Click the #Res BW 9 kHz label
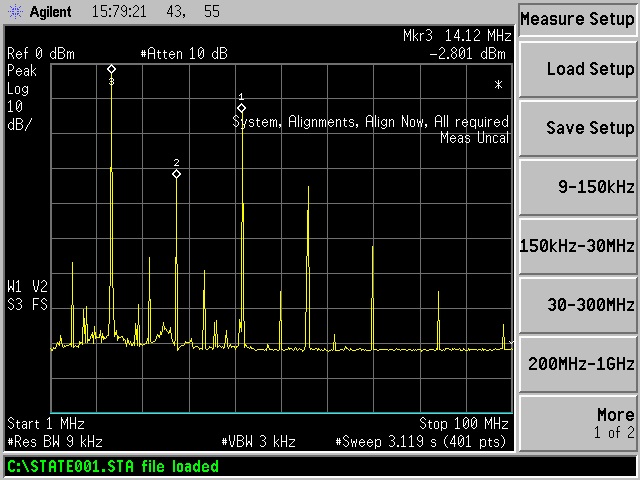This screenshot has height=480, width=640. point(55,442)
